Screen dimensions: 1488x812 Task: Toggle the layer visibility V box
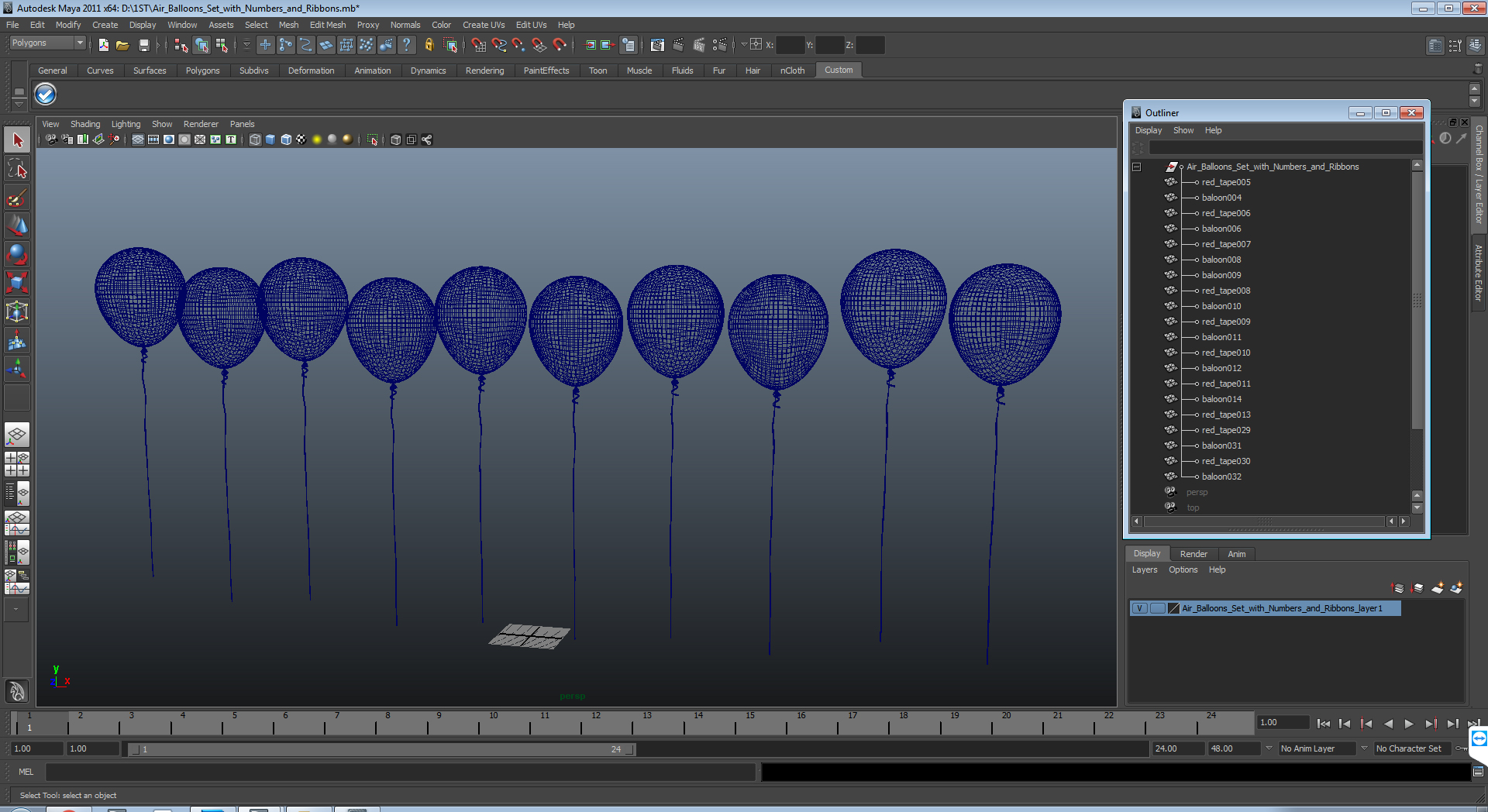click(x=1139, y=608)
